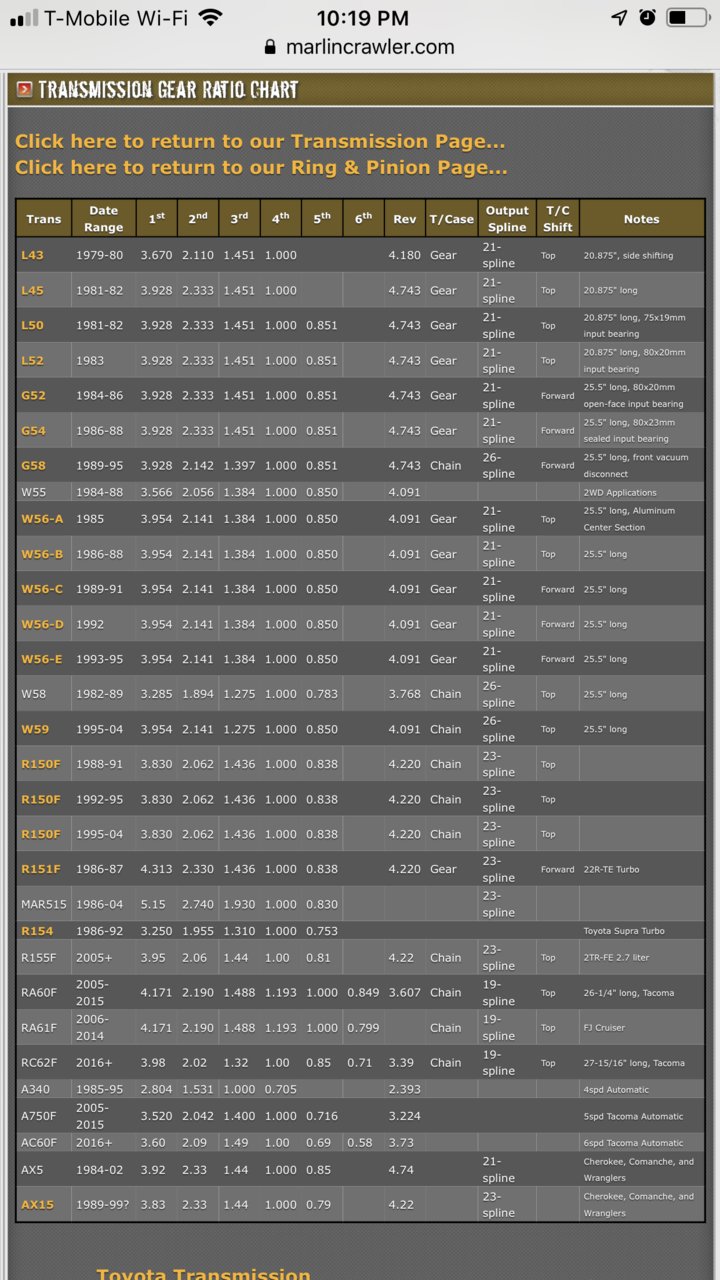
Task: Tap the alarm clock status icon
Action: click(647, 18)
